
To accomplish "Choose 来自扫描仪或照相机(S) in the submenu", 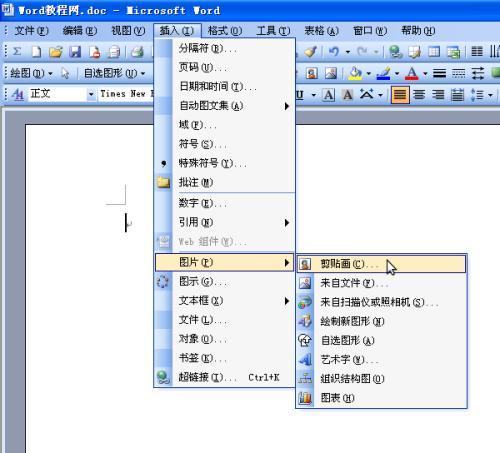I will click(x=381, y=302).
